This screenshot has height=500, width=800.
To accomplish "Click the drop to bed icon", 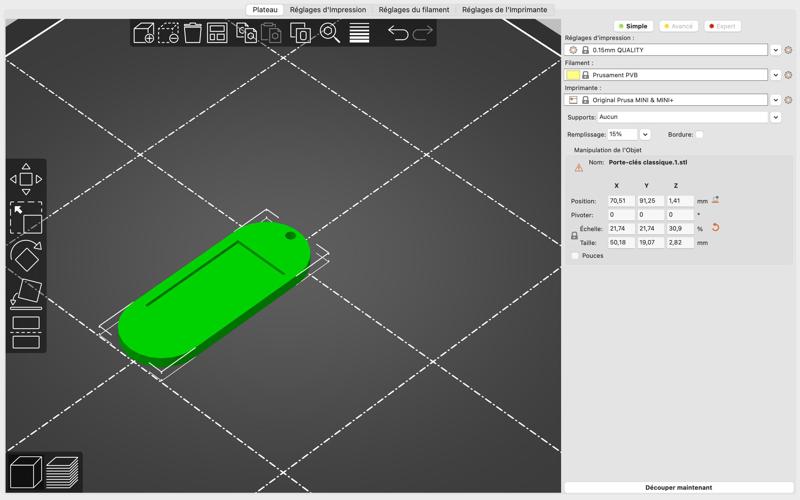I will point(715,200).
